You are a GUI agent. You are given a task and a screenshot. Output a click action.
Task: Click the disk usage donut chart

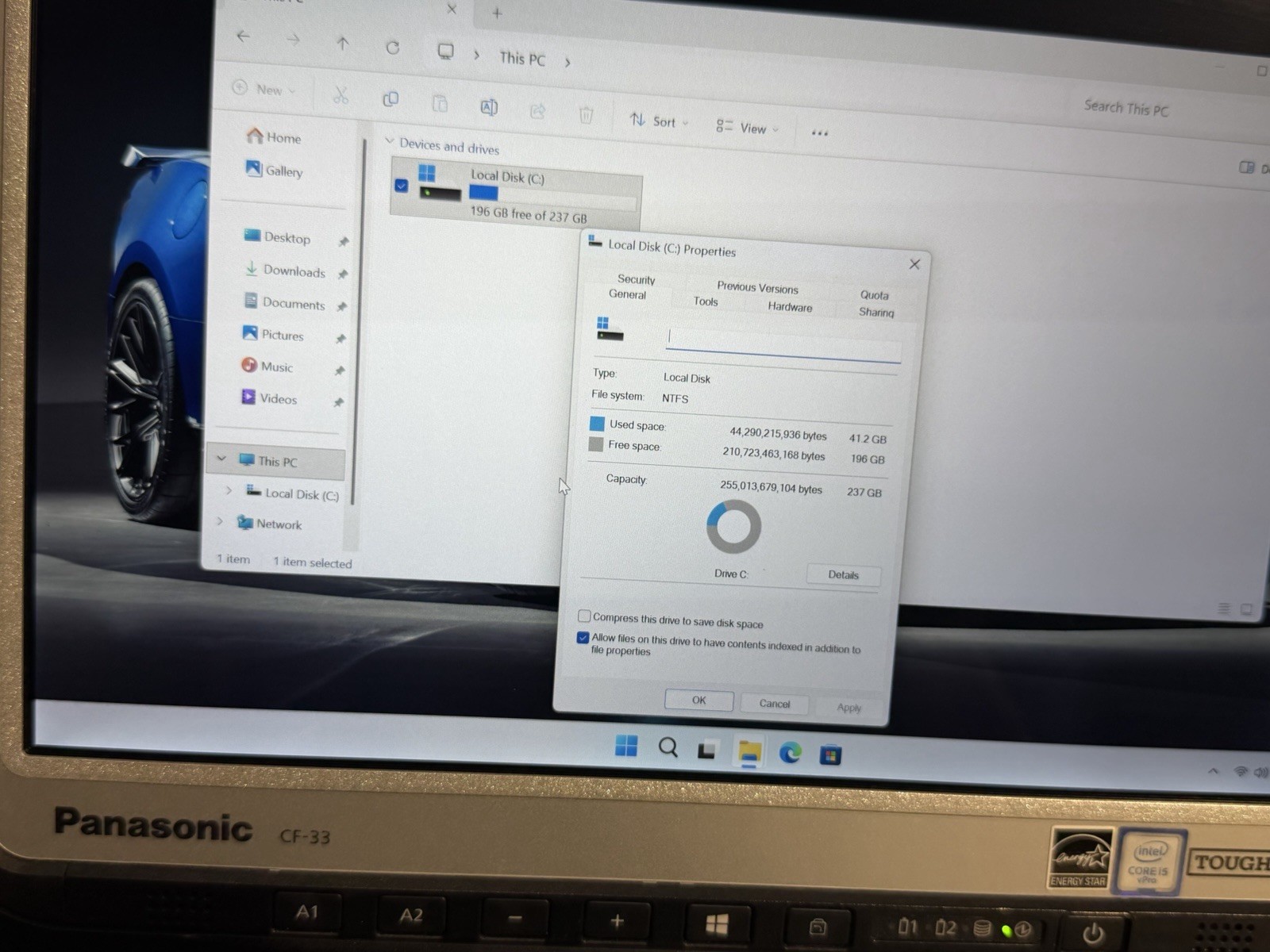pyautogui.click(x=733, y=526)
